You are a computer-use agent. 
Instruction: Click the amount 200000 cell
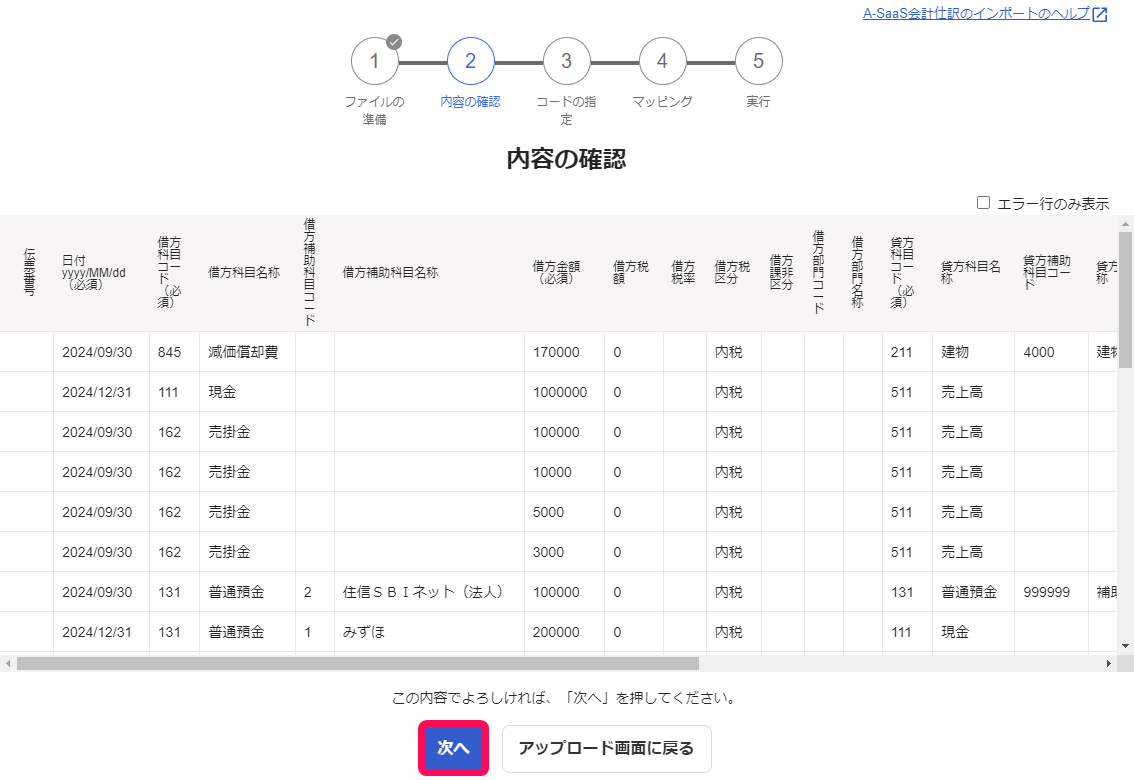(564, 632)
